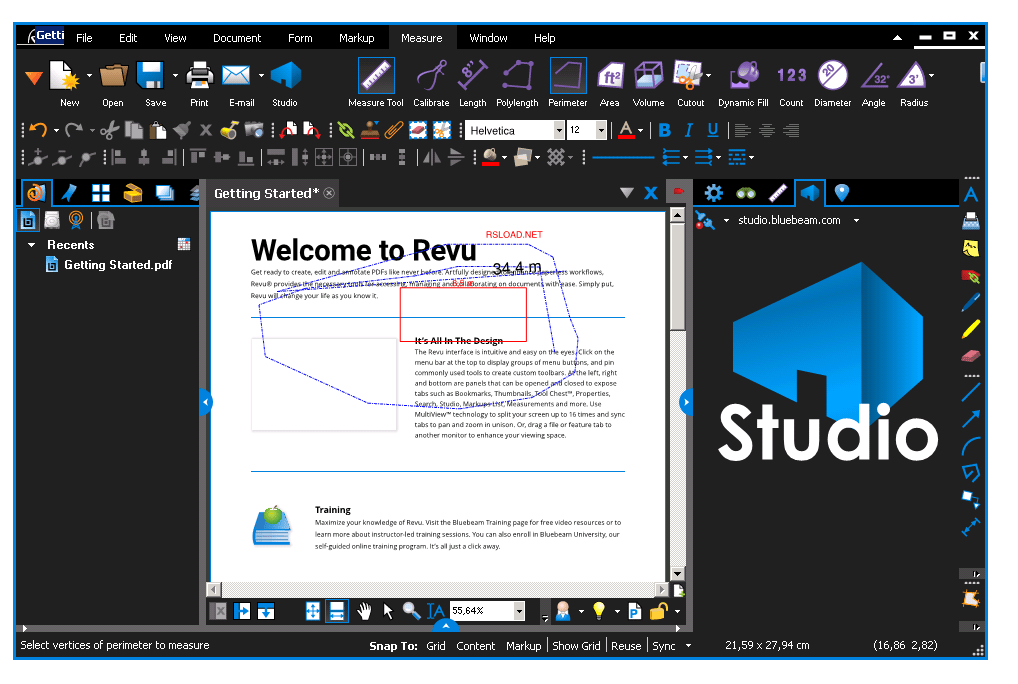Viewport: 1018px width, 684px height.
Task: Click the Reuse button in status bar
Action: [626, 646]
